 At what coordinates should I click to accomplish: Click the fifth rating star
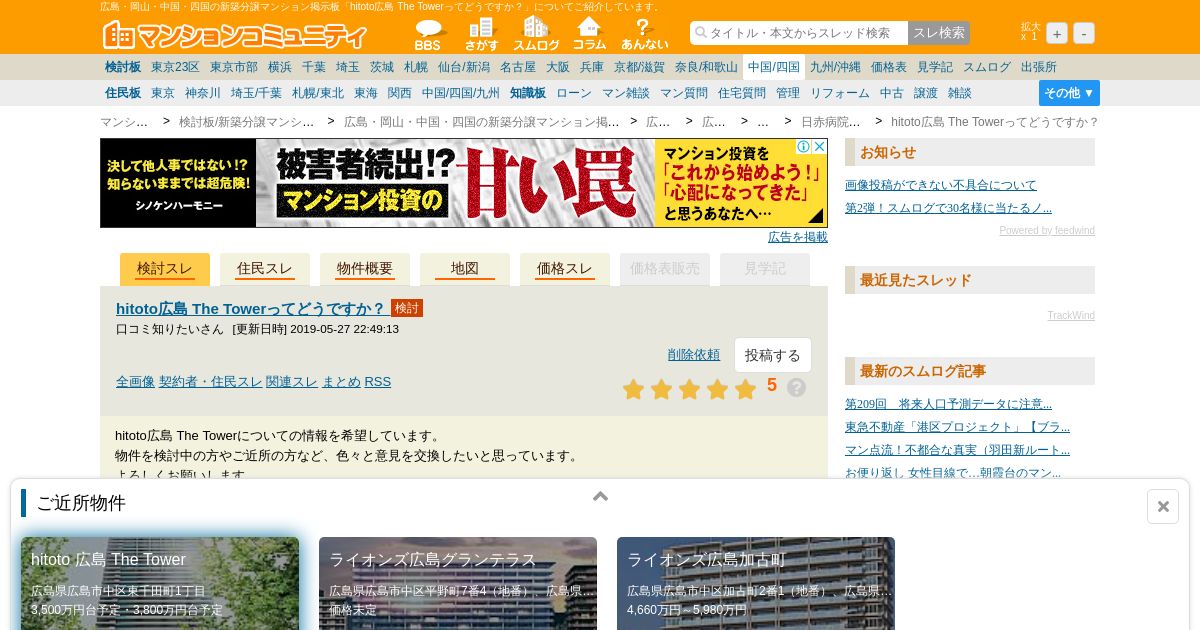click(745, 389)
